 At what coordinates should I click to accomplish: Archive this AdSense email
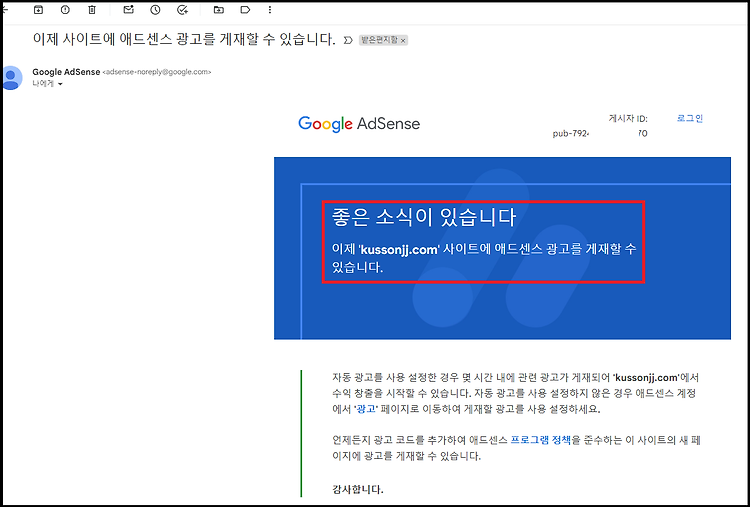[38, 10]
